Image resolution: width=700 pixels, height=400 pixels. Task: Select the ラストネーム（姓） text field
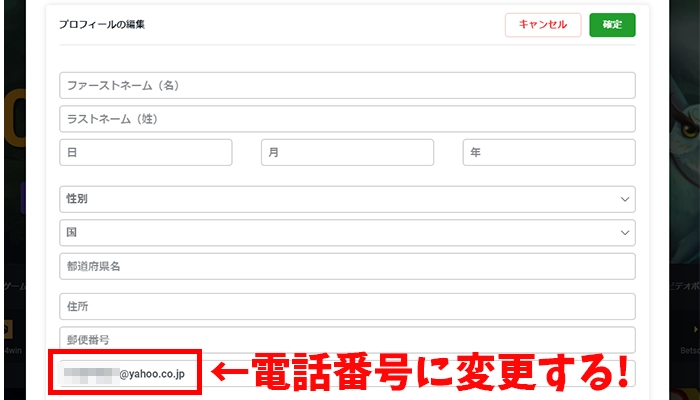347,119
